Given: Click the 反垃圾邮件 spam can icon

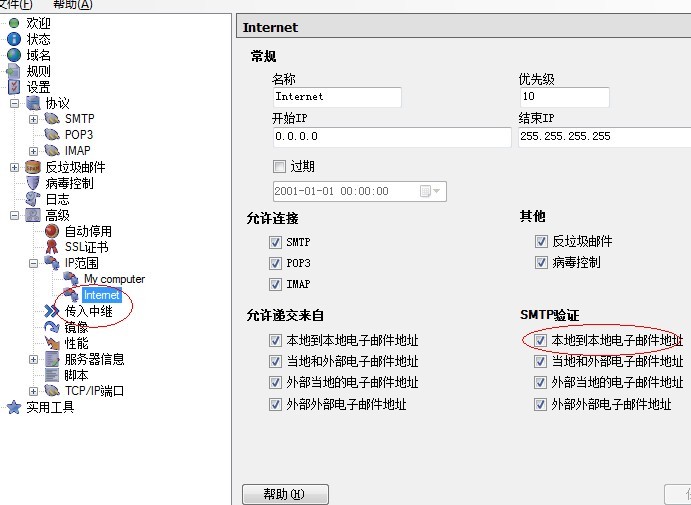Looking at the screenshot, I should coord(33,167).
